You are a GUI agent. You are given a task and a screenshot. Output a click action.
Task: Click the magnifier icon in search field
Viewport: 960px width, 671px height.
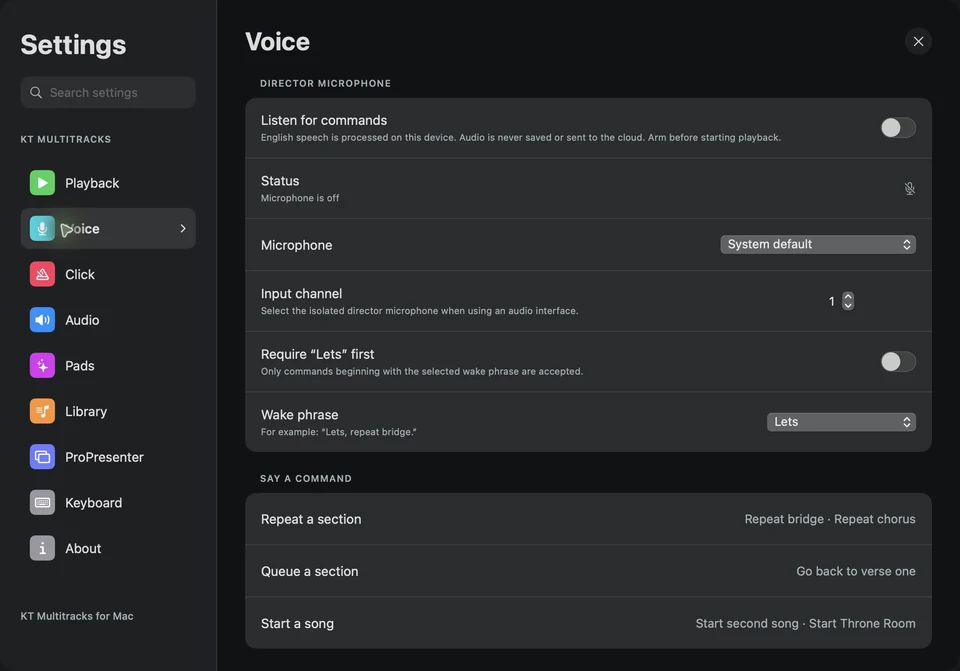[x=36, y=92]
